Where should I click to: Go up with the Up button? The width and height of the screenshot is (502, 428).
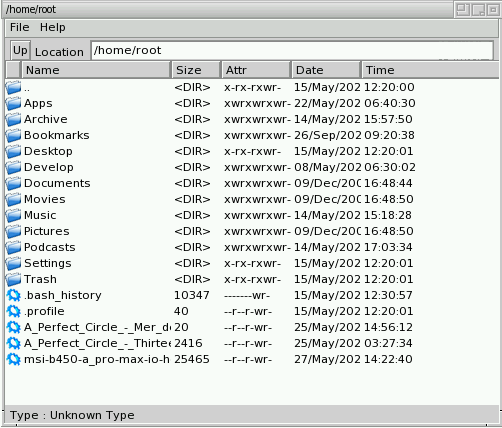point(20,50)
